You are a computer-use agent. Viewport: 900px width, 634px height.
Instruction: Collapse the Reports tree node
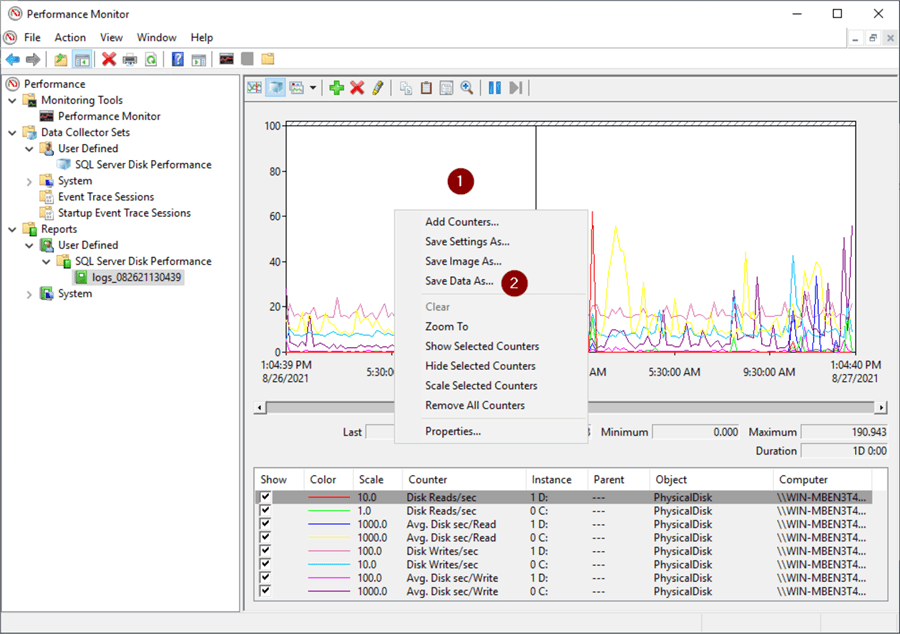pyautogui.click(x=12, y=229)
